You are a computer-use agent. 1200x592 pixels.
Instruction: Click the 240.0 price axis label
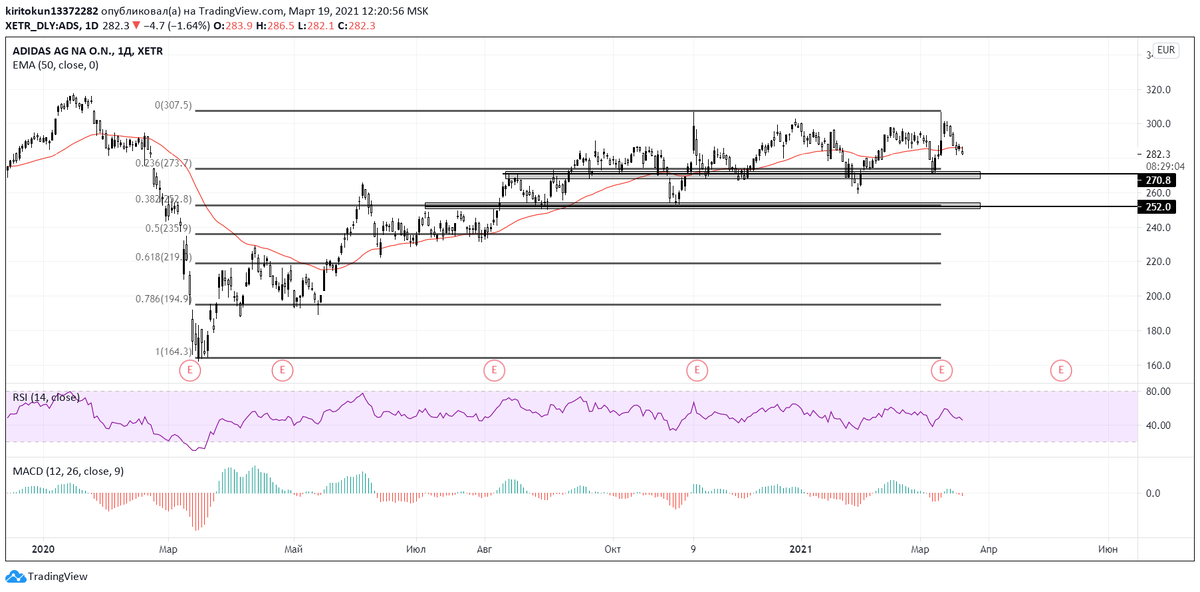click(x=1159, y=227)
